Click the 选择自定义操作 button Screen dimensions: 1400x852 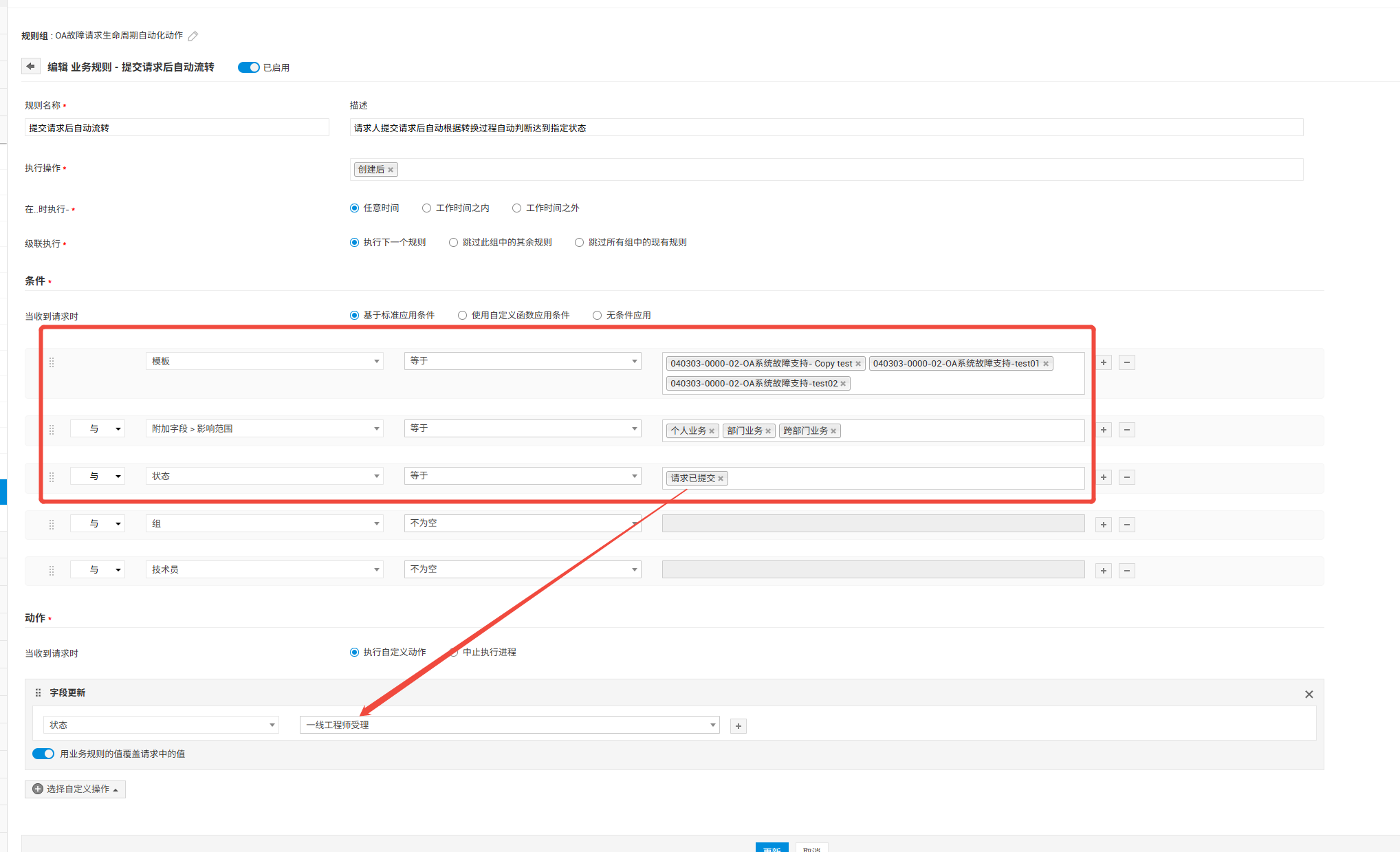pos(75,789)
